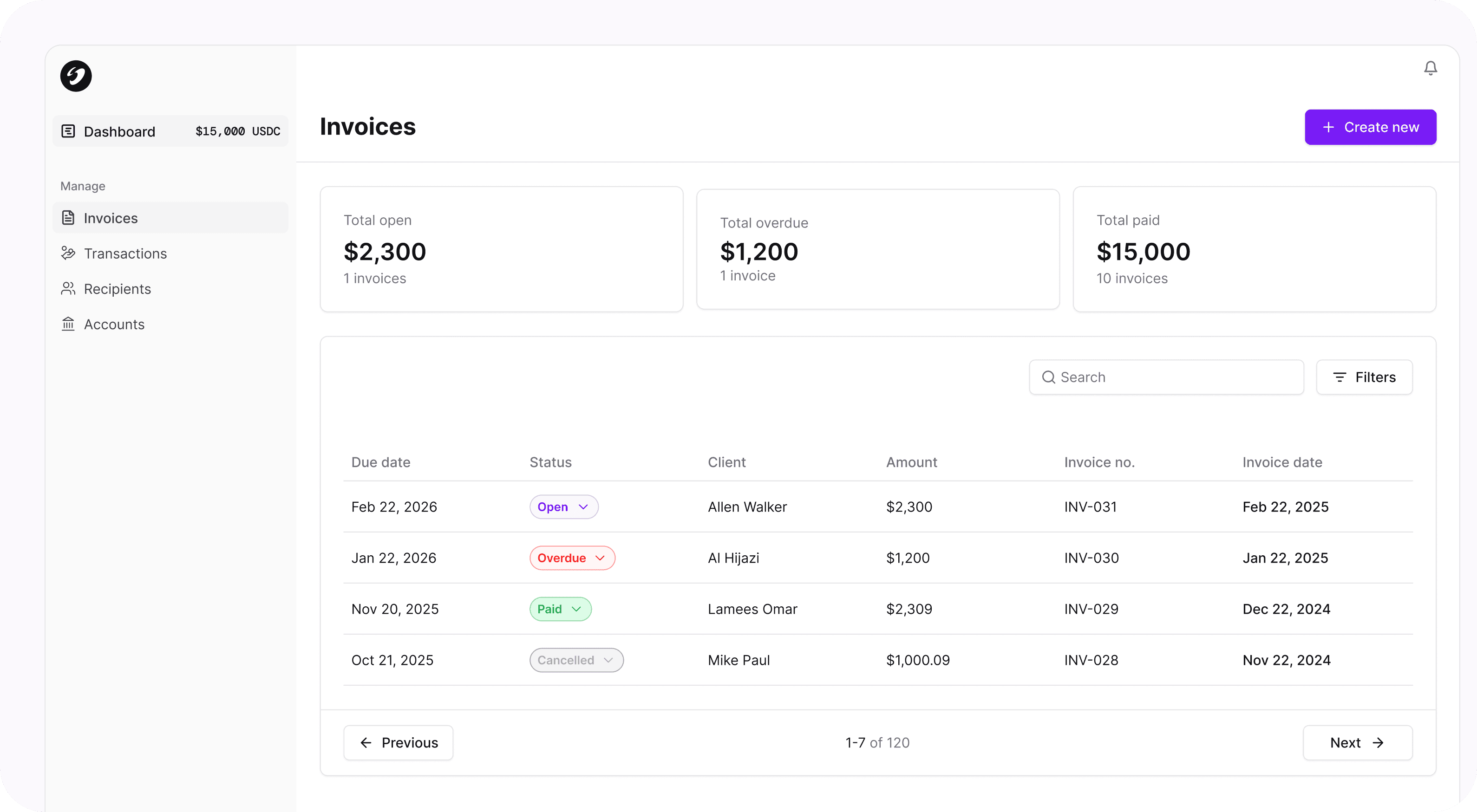Open the Filters button

1364,377
